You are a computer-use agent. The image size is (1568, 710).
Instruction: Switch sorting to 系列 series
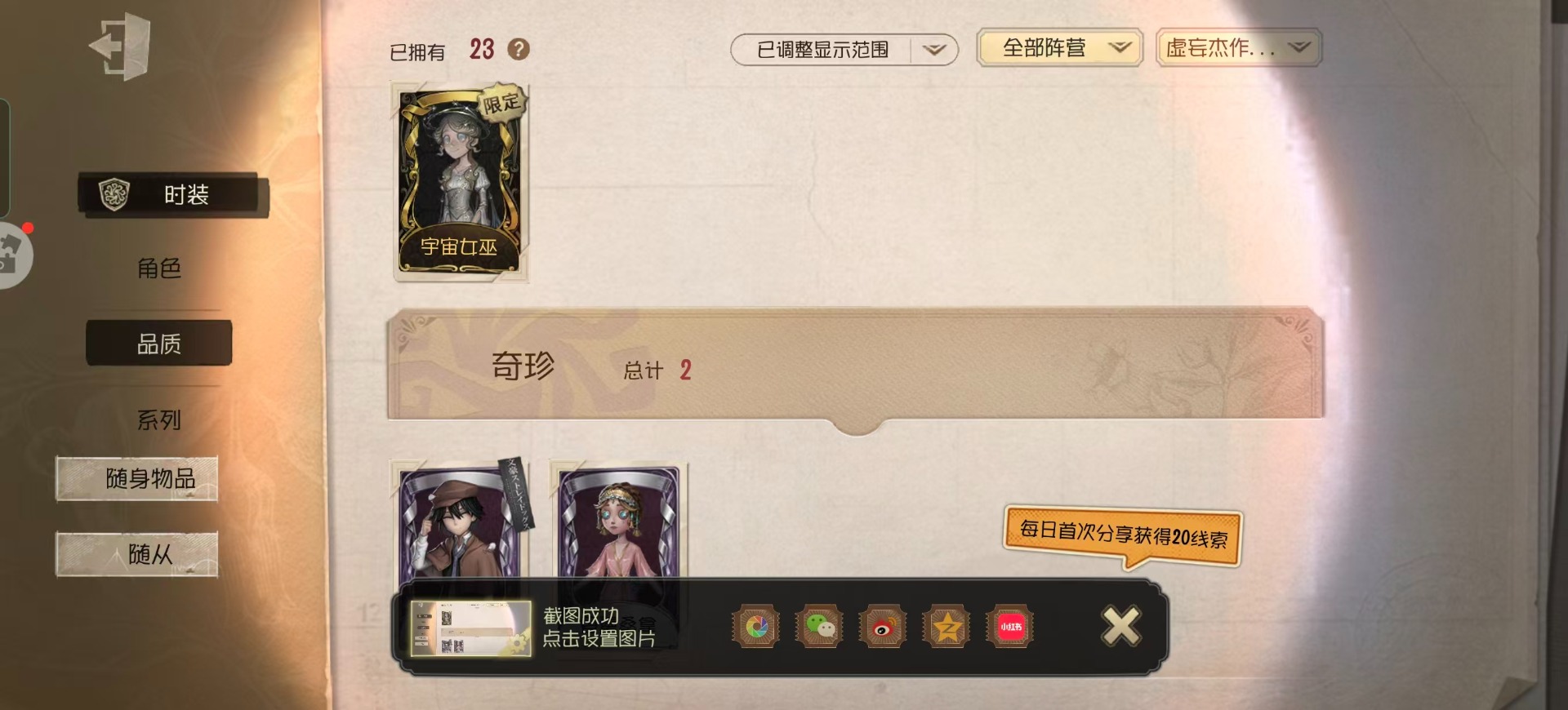[159, 420]
